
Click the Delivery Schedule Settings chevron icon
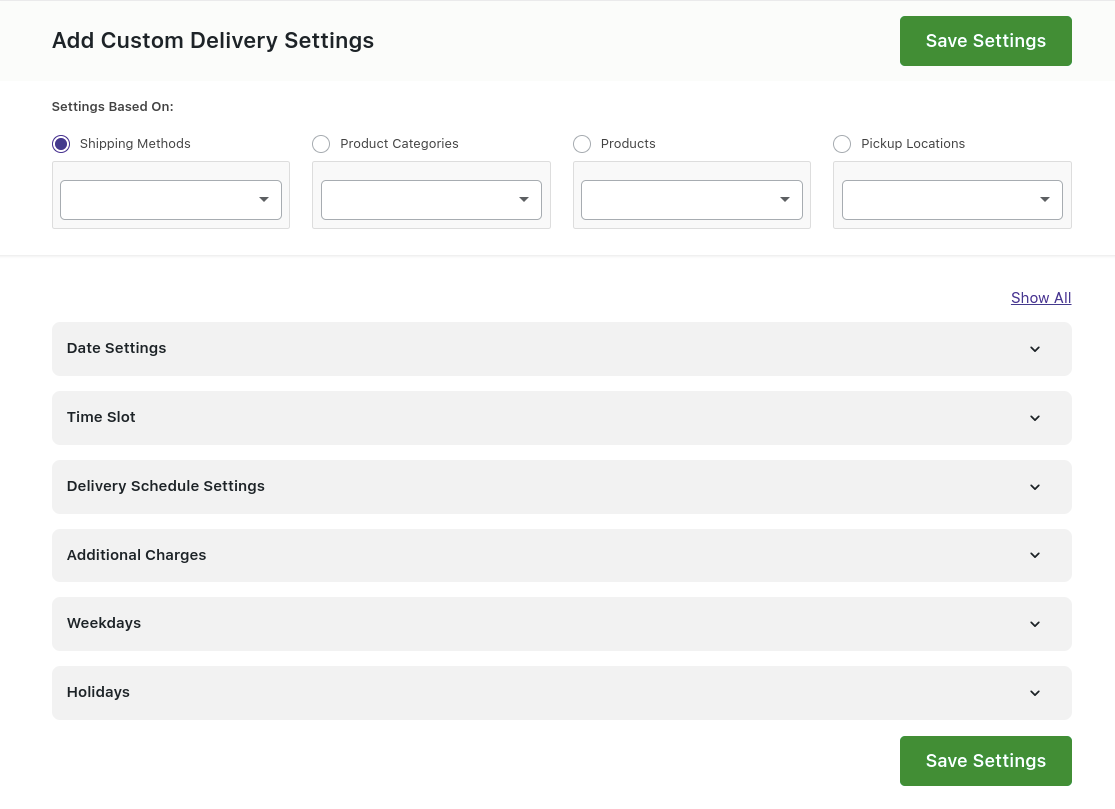coord(1035,487)
